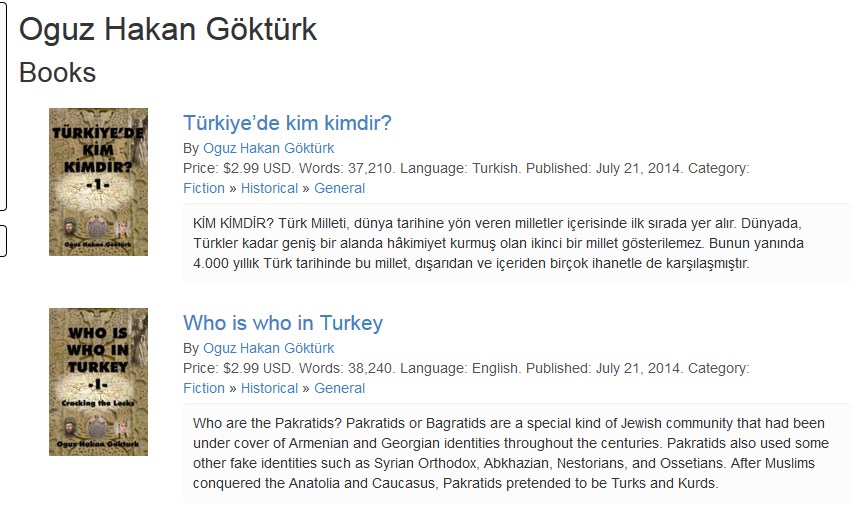
Task: Click the price line showing 37,210 words
Action: click(x=466, y=168)
